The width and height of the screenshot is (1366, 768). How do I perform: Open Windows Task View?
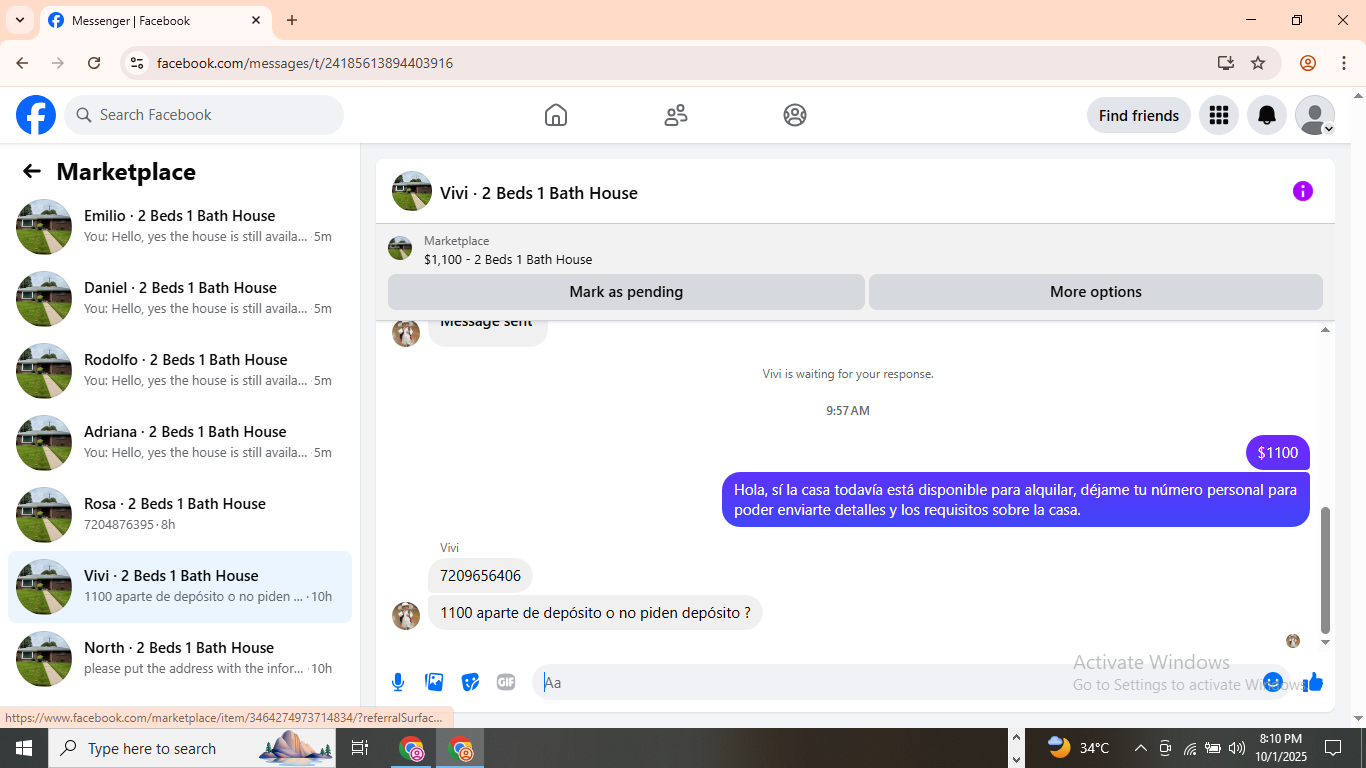pyautogui.click(x=360, y=748)
